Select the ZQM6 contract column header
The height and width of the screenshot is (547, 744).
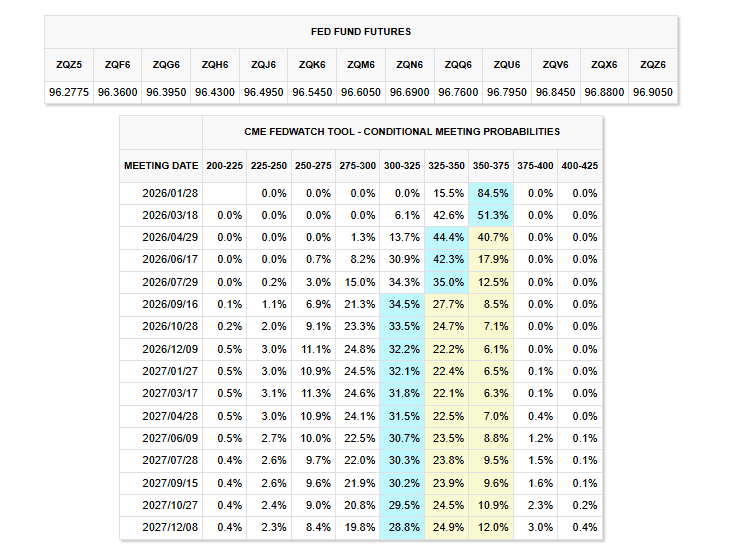pos(361,63)
